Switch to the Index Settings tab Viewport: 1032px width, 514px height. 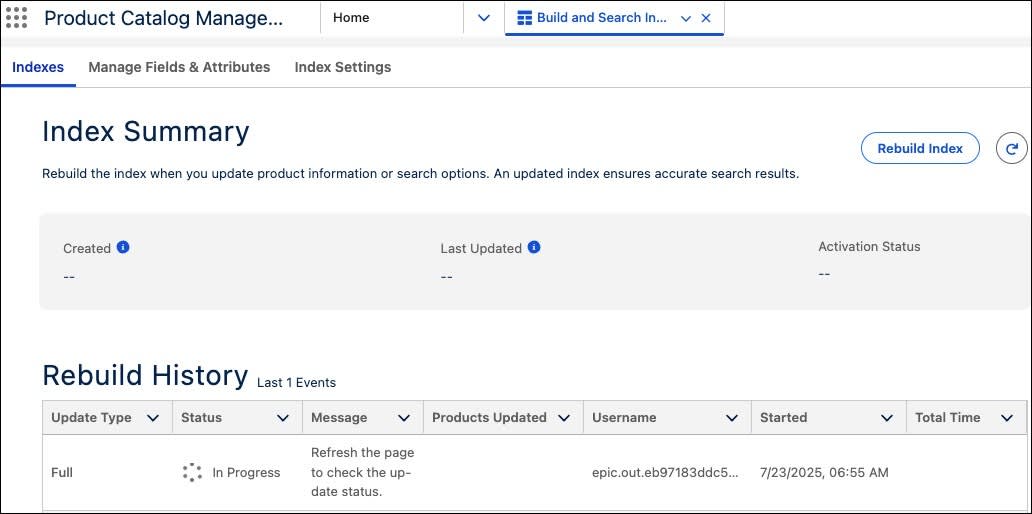(x=343, y=67)
